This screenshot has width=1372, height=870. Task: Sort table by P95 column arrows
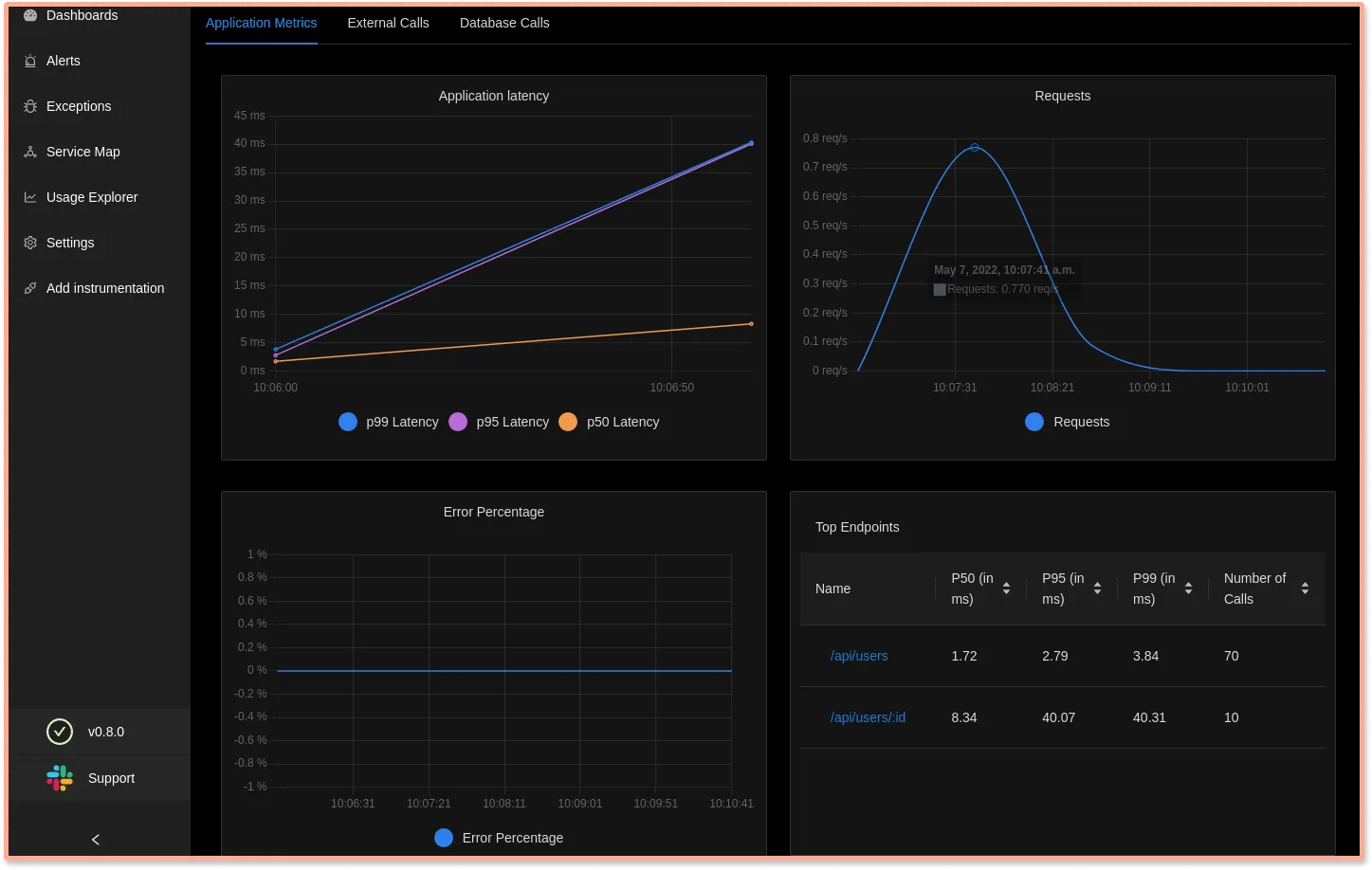coord(1098,589)
